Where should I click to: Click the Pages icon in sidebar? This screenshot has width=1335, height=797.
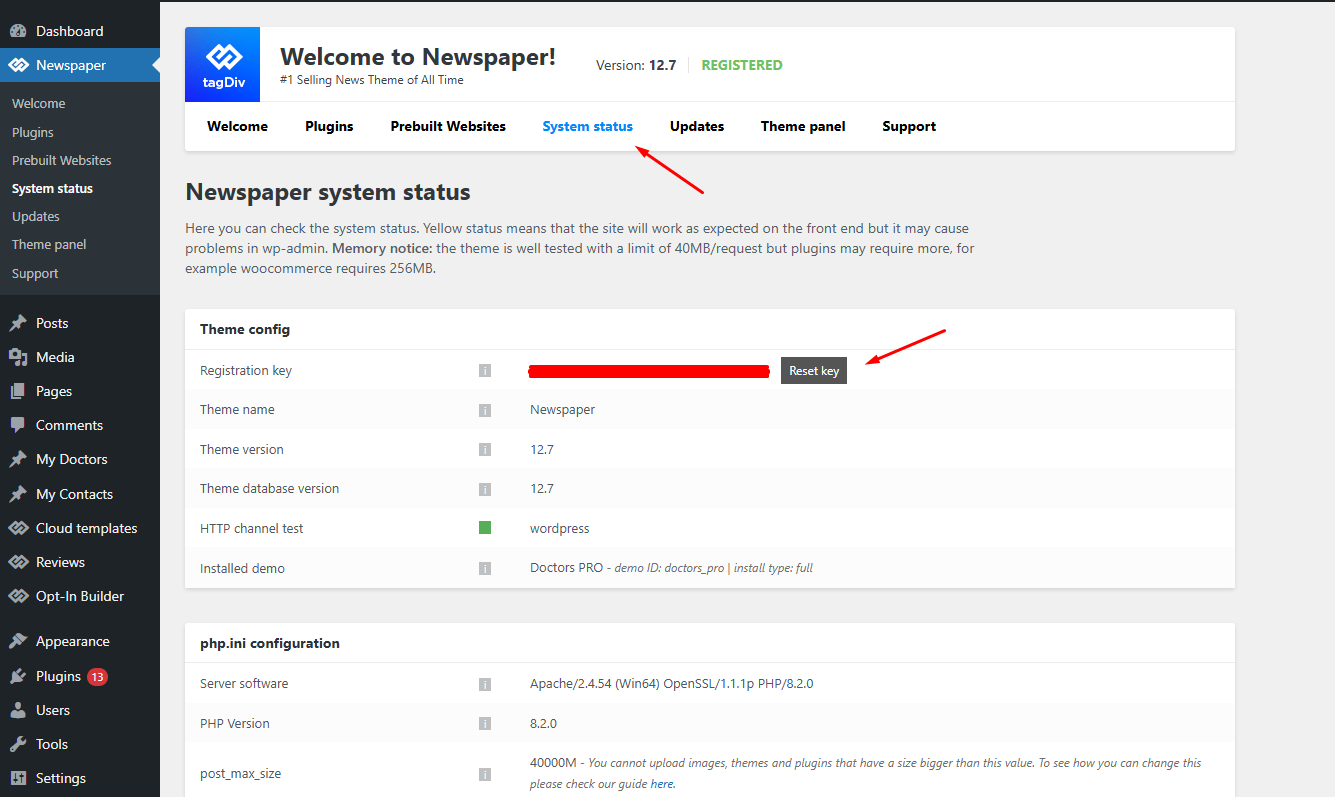point(18,391)
